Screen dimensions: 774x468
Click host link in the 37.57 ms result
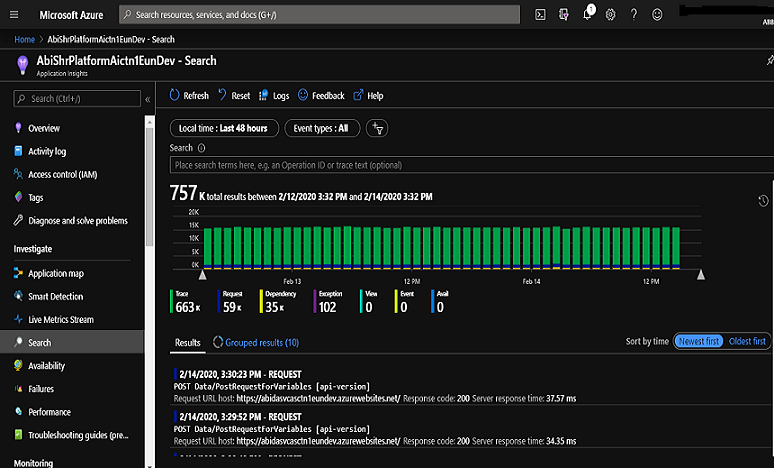tap(318, 398)
